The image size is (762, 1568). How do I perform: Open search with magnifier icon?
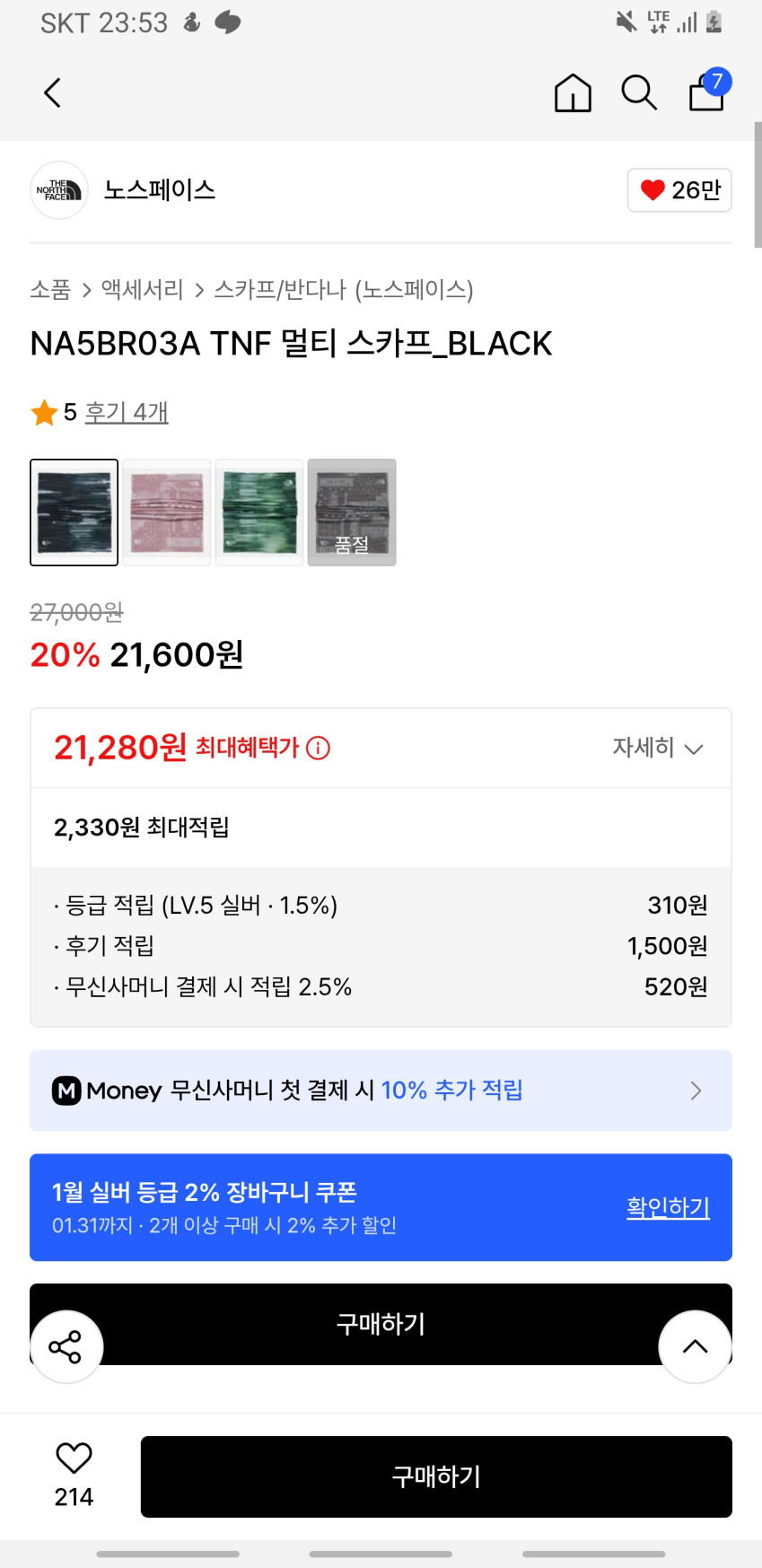pos(639,92)
